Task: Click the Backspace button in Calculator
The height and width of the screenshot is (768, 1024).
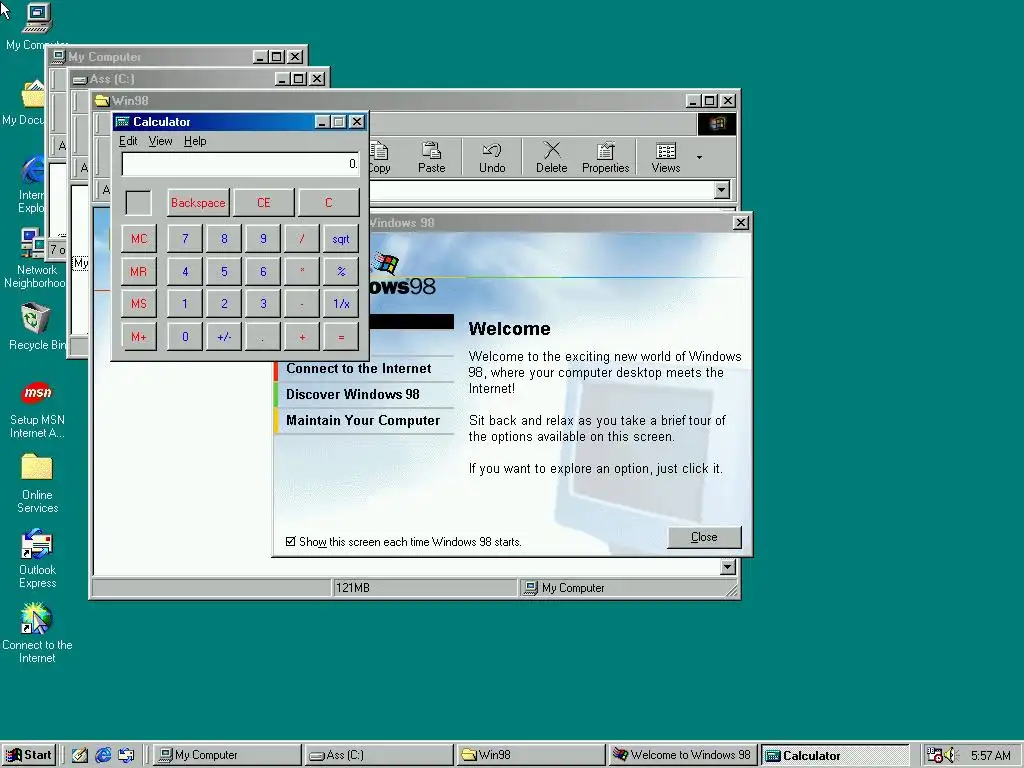Action: (199, 202)
